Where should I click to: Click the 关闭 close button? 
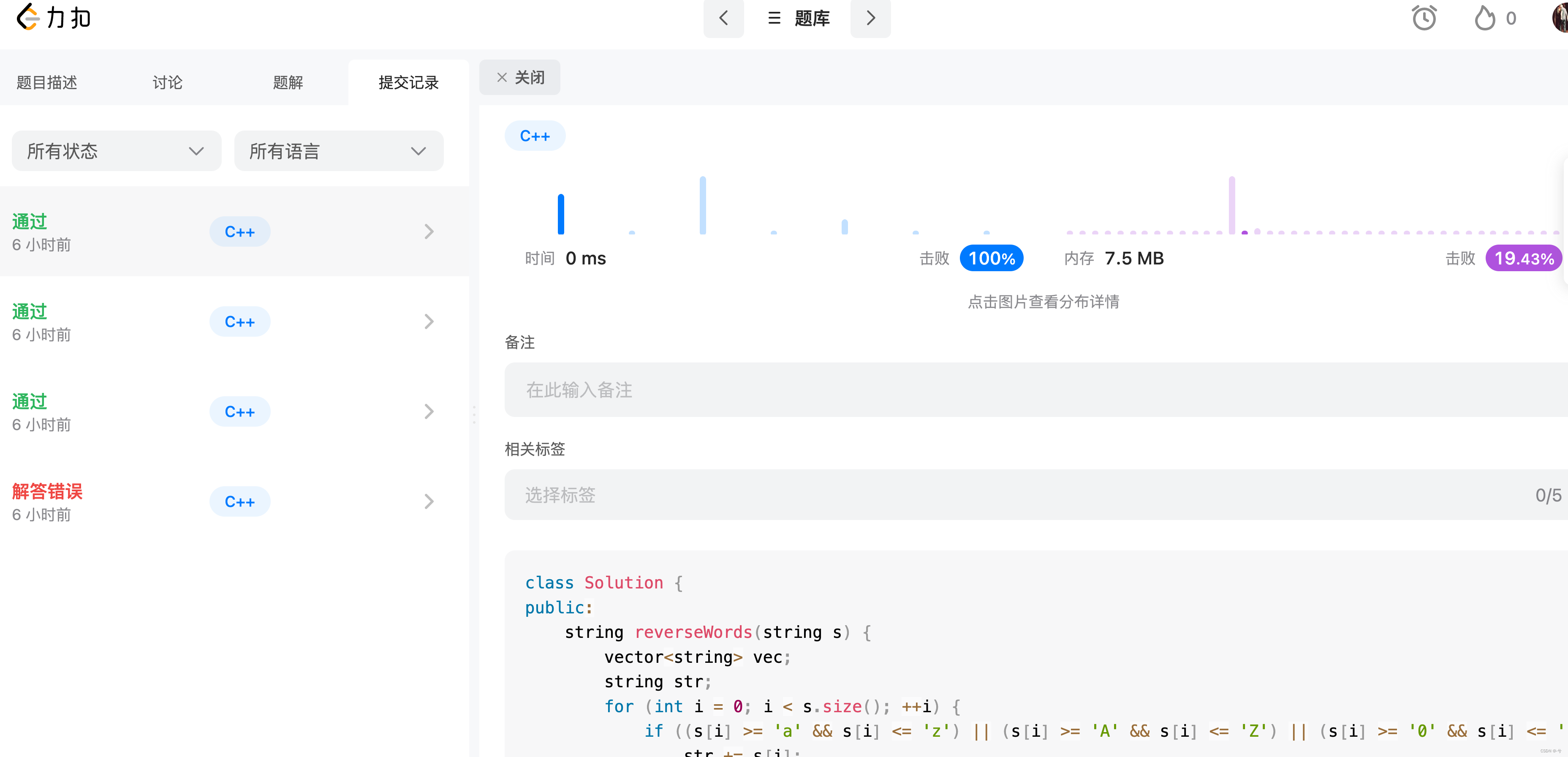click(x=520, y=77)
